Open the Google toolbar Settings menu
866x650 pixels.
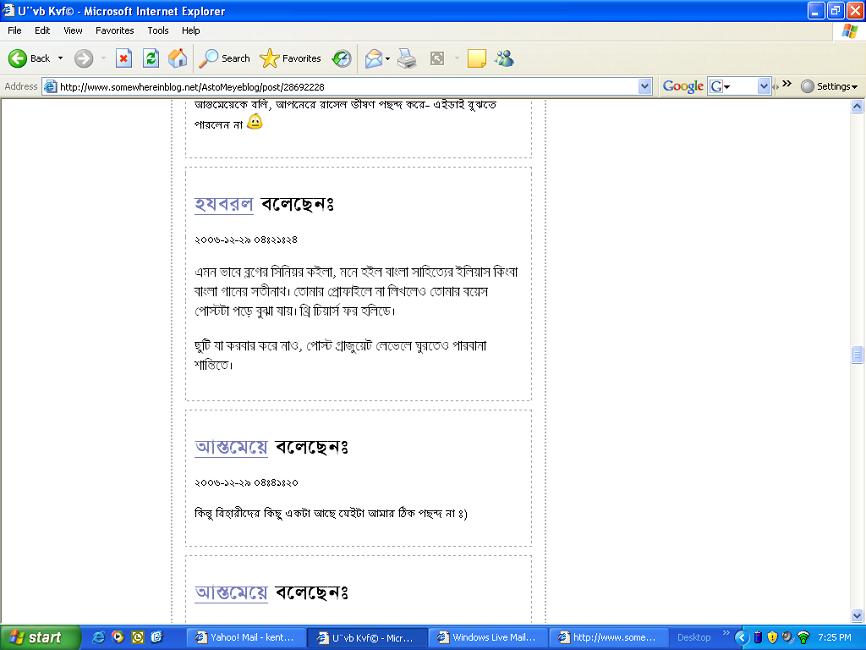coord(830,86)
